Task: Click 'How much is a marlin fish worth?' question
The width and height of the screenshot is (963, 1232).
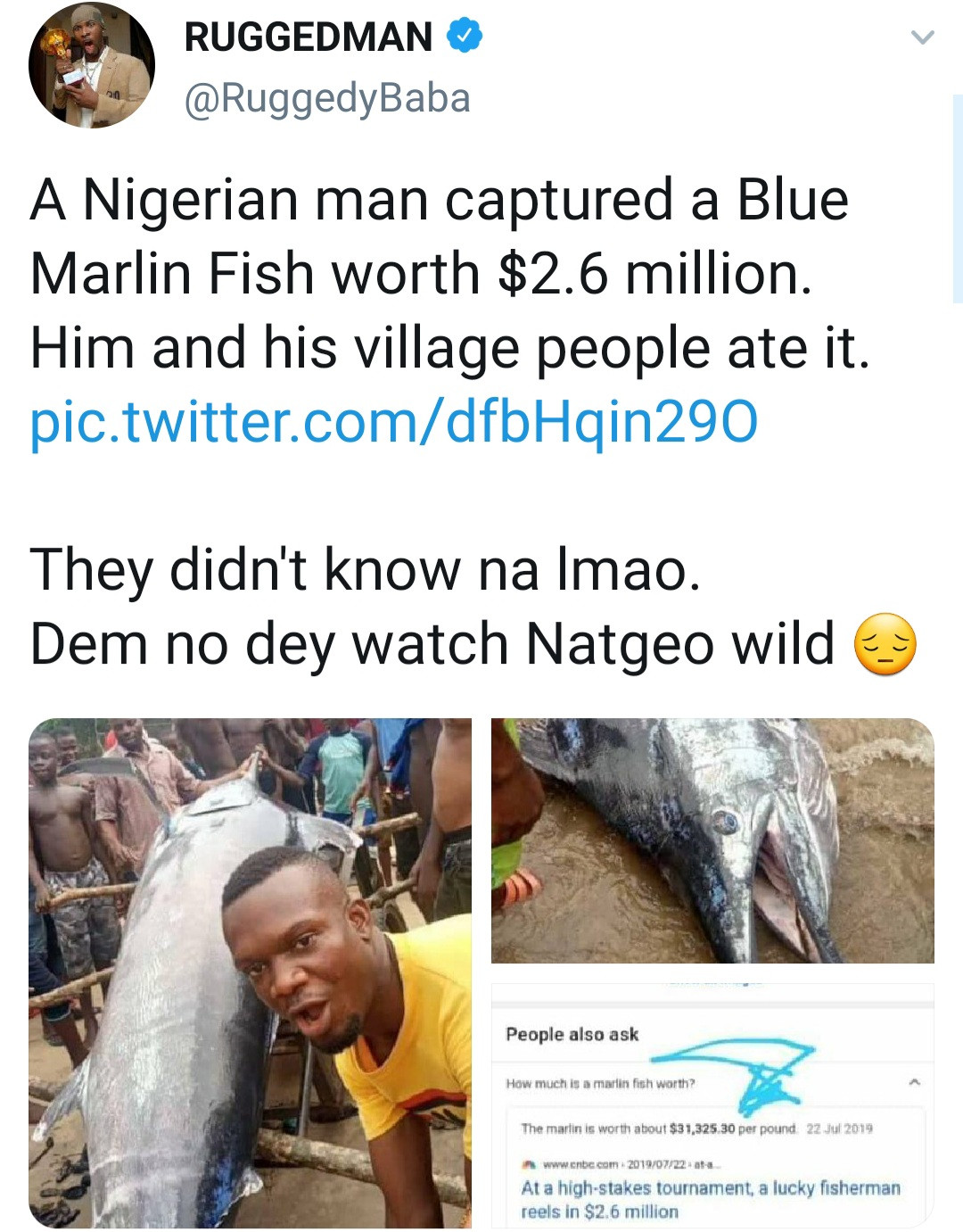Action: [600, 1084]
